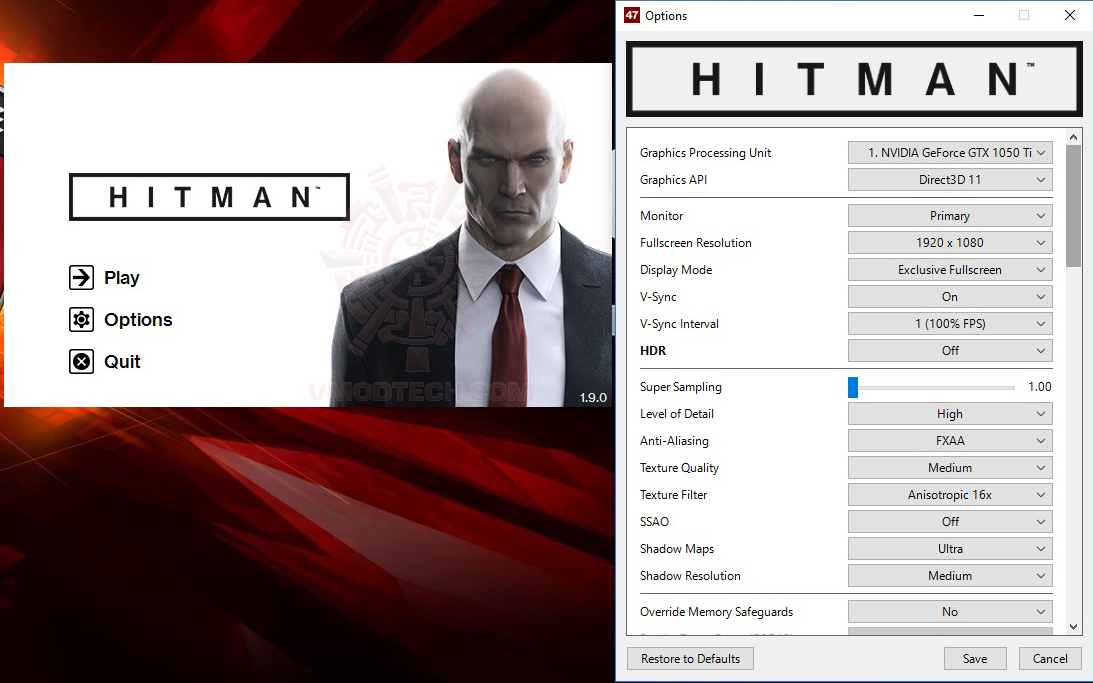Open the V-Sync Interval dropdown
The width and height of the screenshot is (1093, 683).
pyautogui.click(x=950, y=323)
